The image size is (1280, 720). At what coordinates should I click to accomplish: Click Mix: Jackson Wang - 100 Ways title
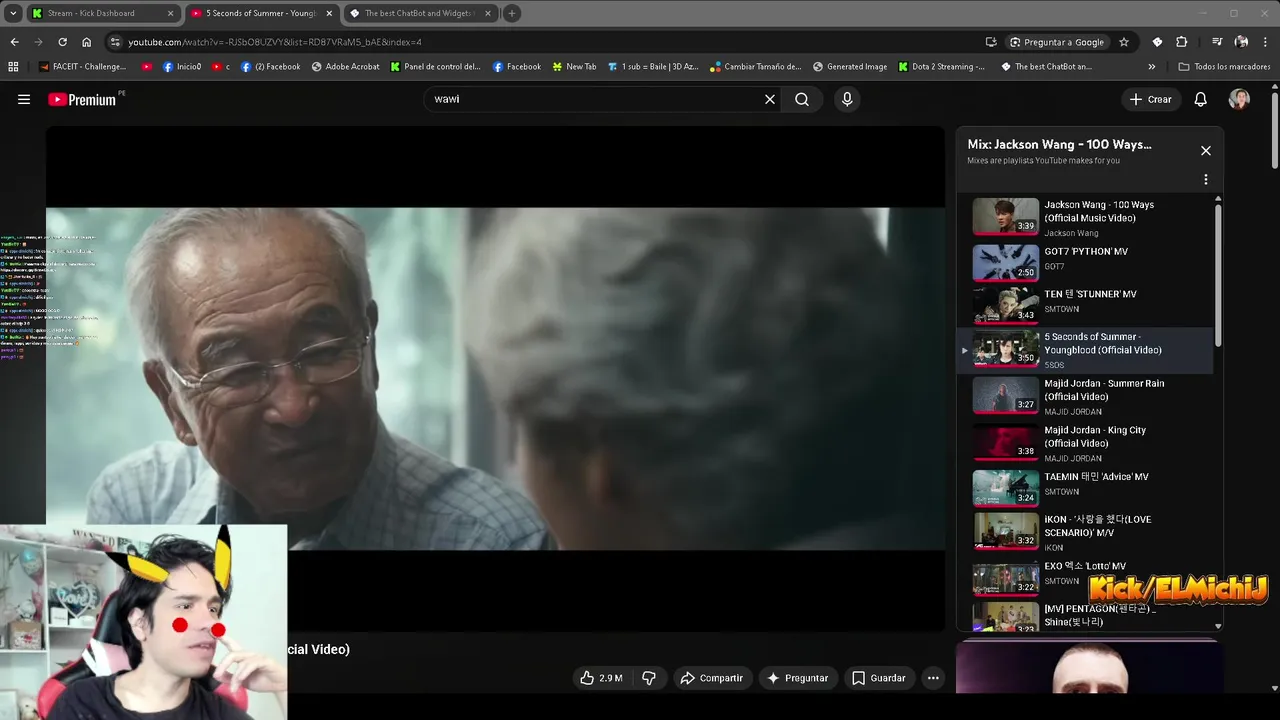(x=1059, y=144)
